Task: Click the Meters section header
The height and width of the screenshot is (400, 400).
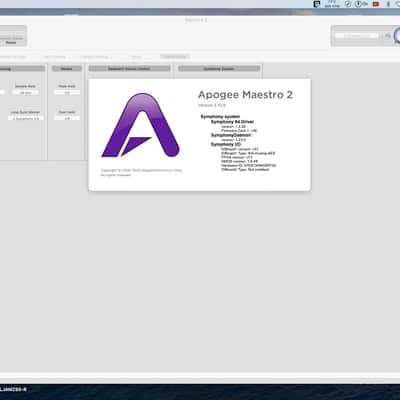Action: tap(67, 69)
